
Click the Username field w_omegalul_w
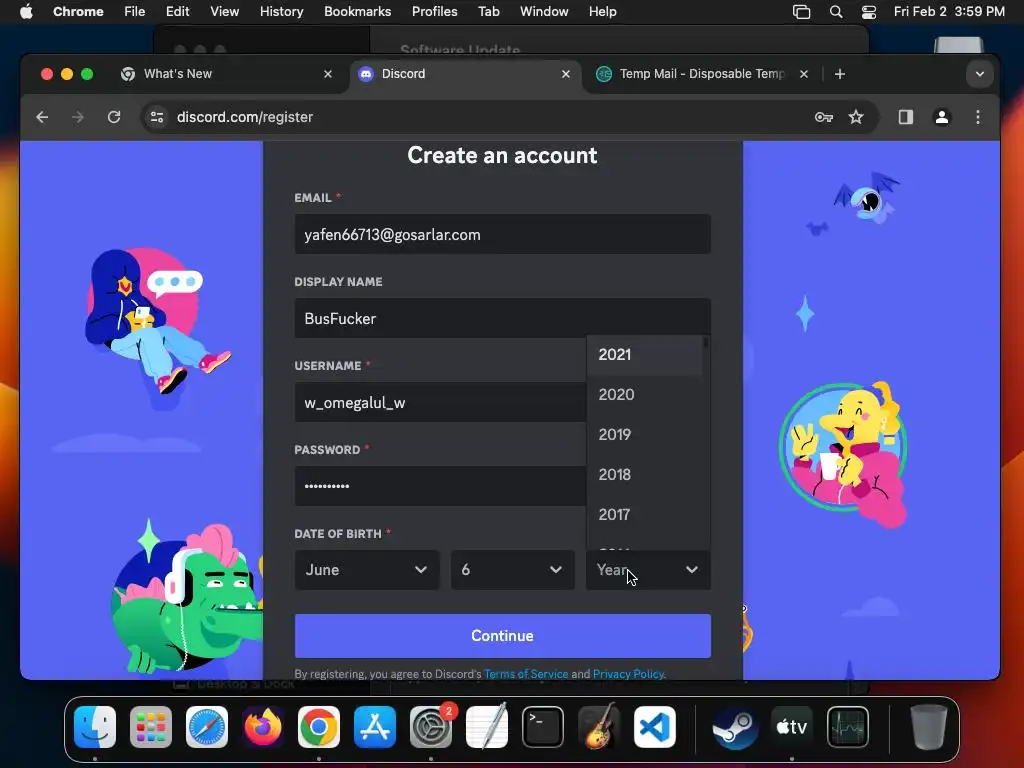pyautogui.click(x=440, y=402)
